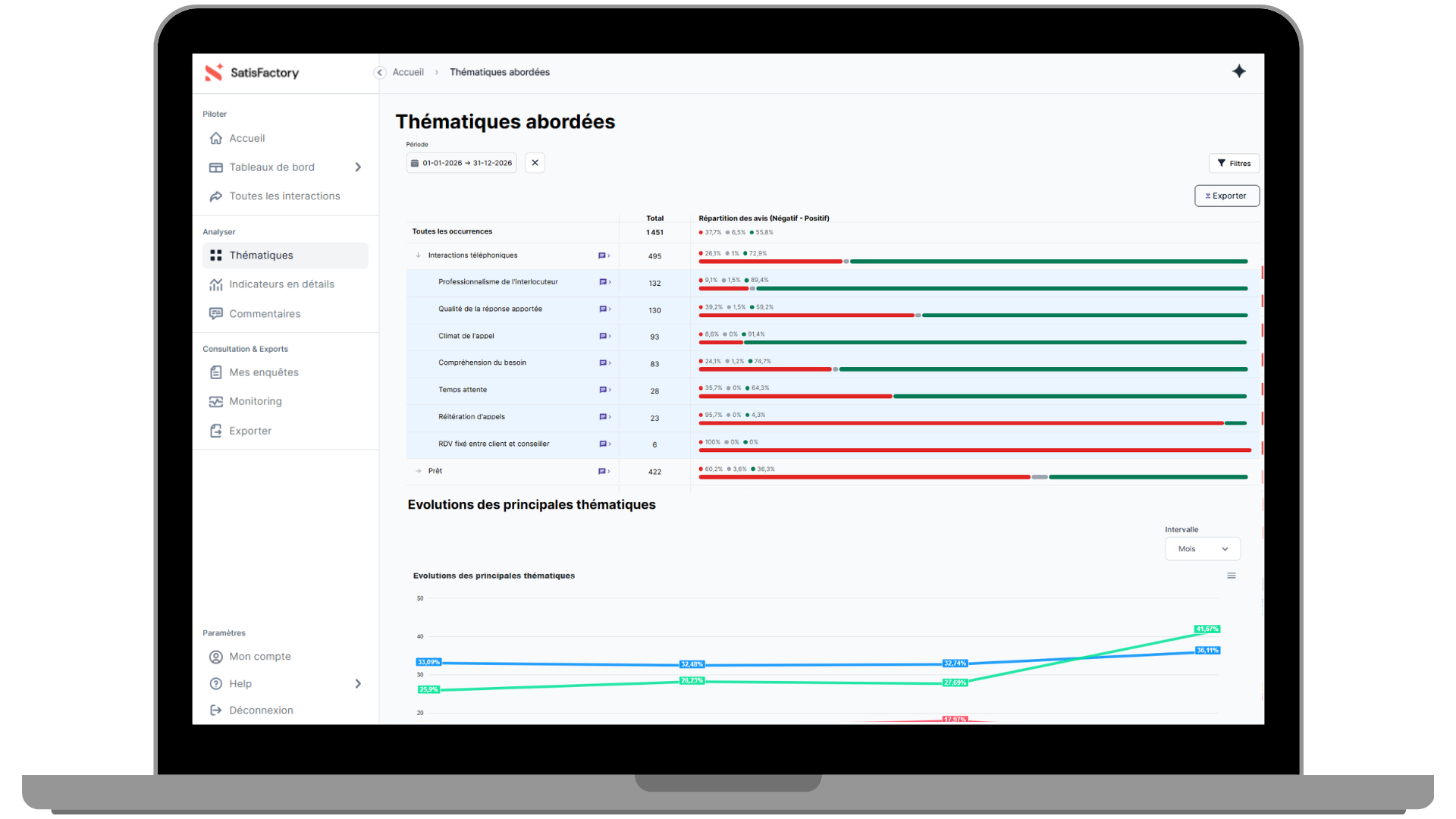Open Monitoring in the sidebar

256,401
